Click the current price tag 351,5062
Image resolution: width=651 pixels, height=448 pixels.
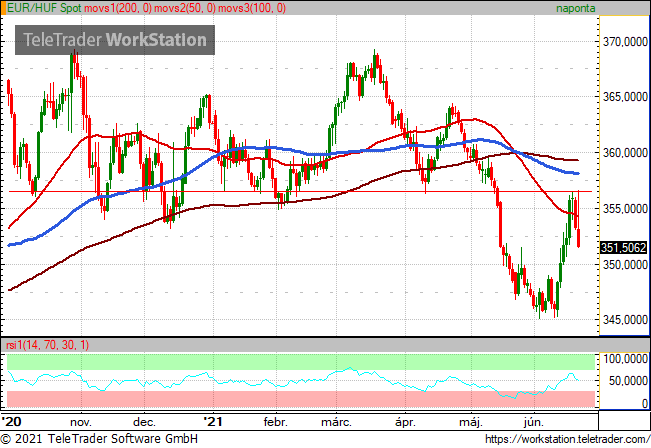click(x=624, y=248)
